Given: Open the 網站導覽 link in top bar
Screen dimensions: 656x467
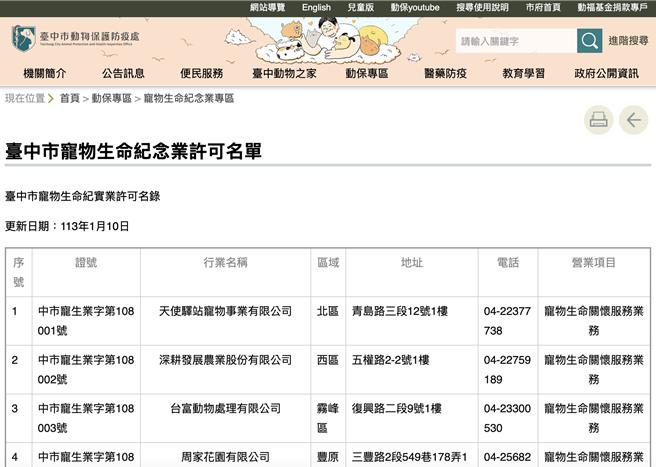Looking at the screenshot, I should coord(267,8).
